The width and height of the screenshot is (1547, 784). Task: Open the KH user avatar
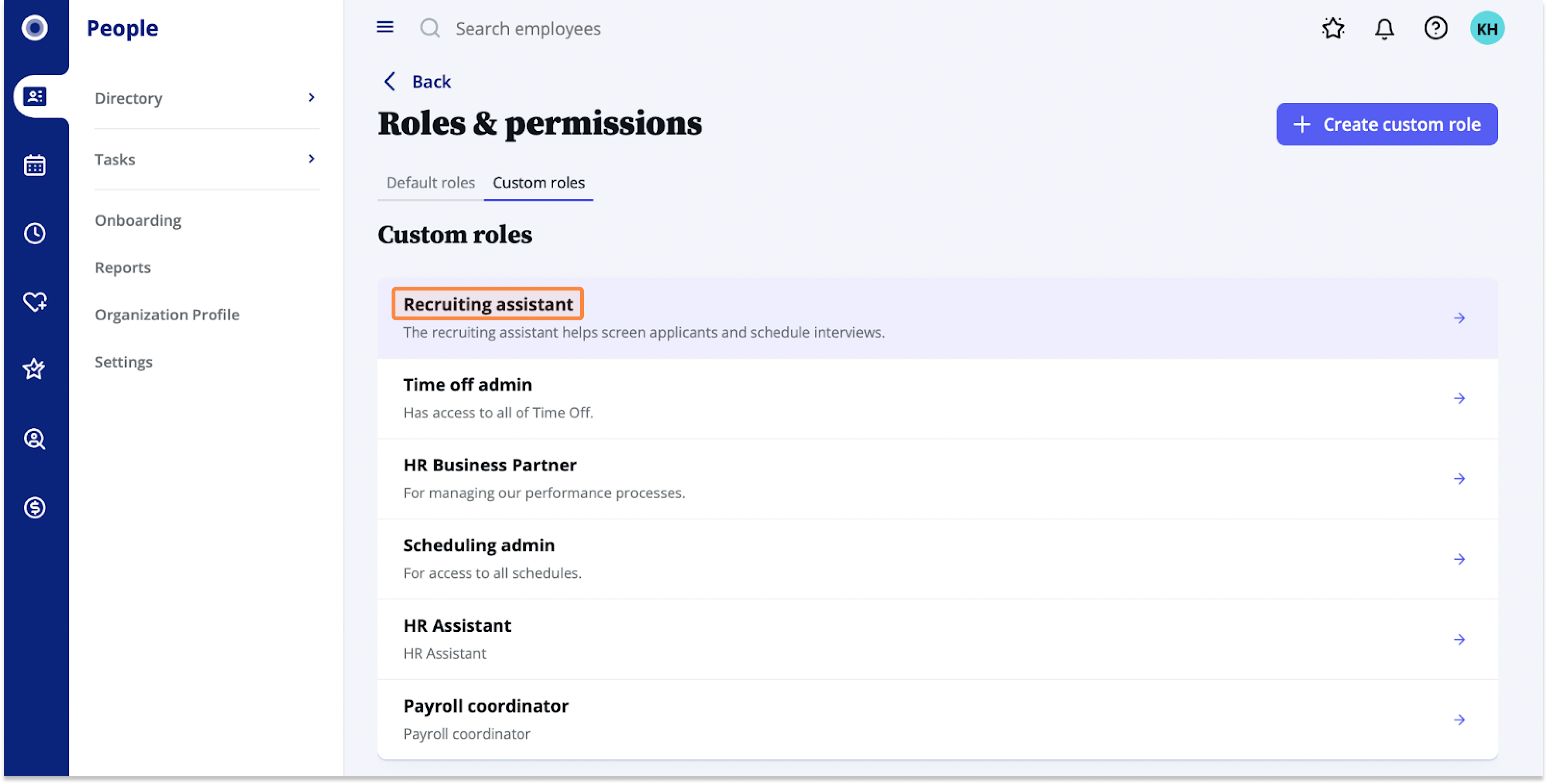pos(1487,28)
